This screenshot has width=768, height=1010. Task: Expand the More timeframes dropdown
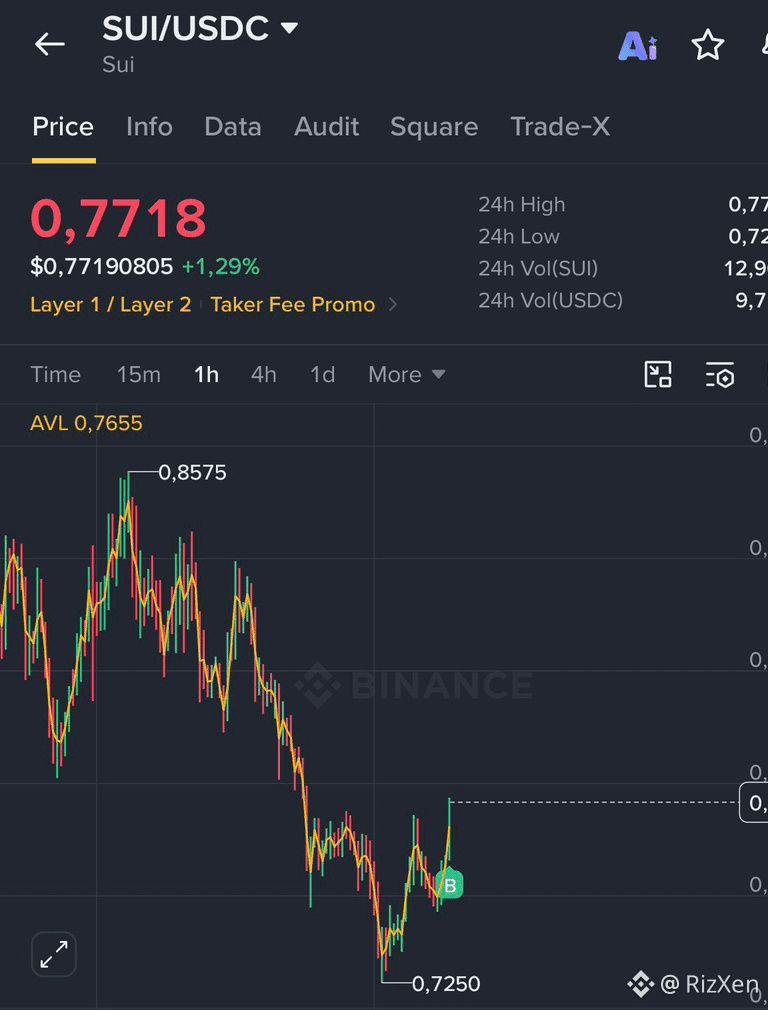pyautogui.click(x=407, y=374)
